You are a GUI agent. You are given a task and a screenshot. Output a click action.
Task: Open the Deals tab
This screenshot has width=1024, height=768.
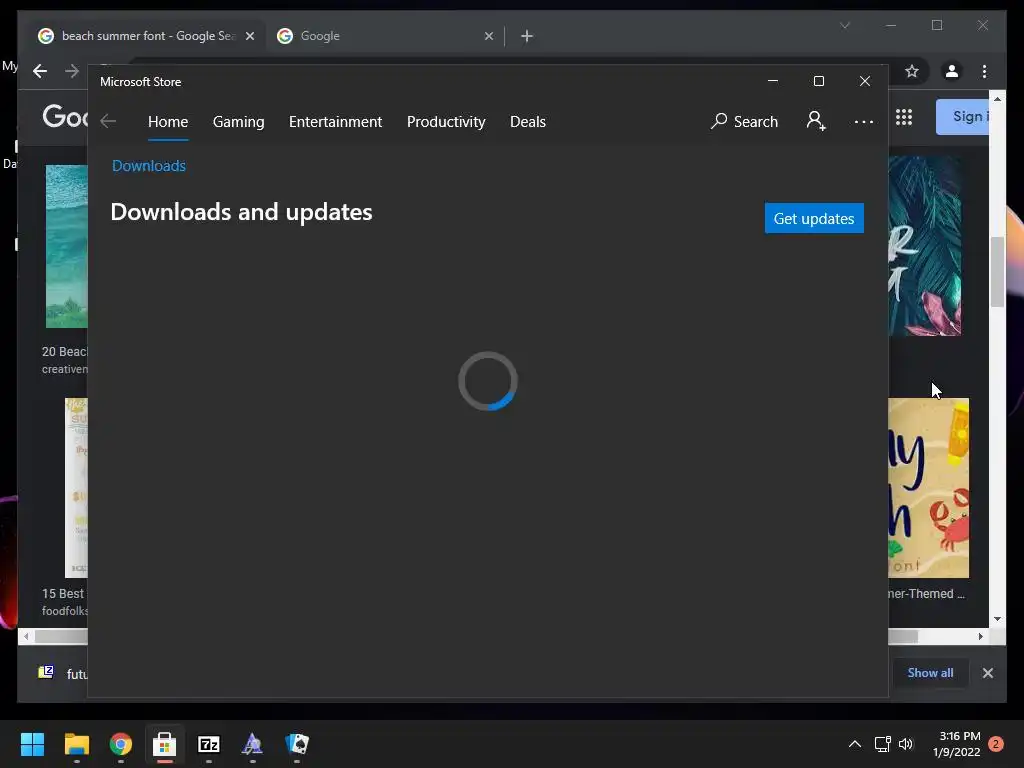(x=528, y=122)
